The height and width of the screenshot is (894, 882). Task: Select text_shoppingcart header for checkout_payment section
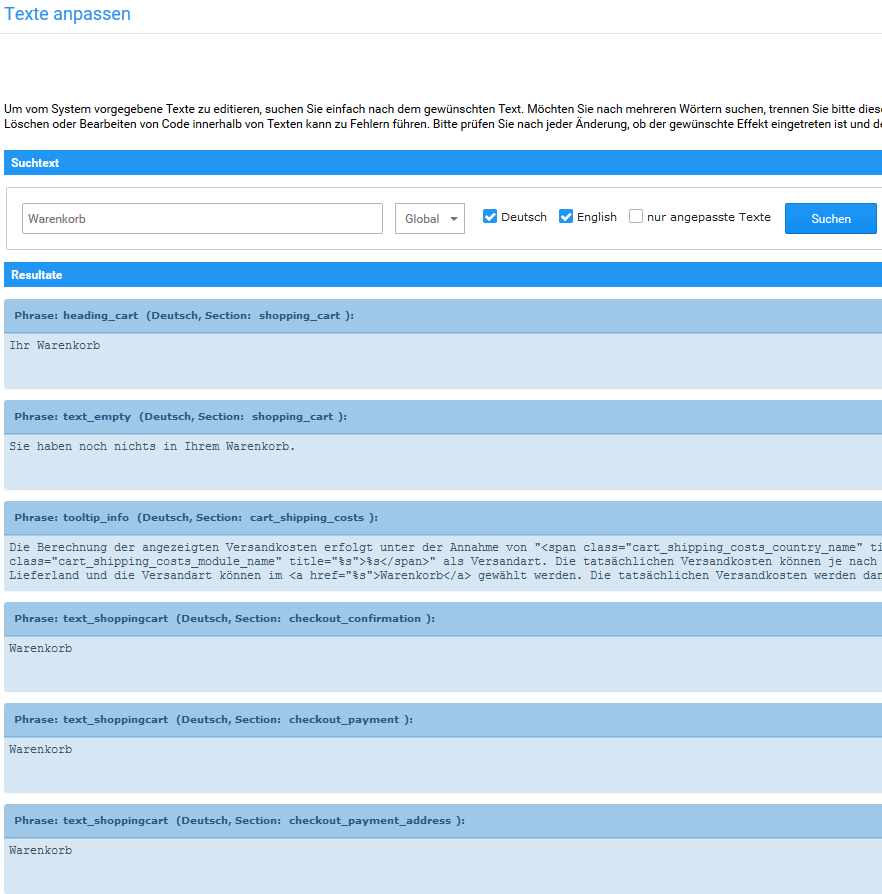click(442, 720)
